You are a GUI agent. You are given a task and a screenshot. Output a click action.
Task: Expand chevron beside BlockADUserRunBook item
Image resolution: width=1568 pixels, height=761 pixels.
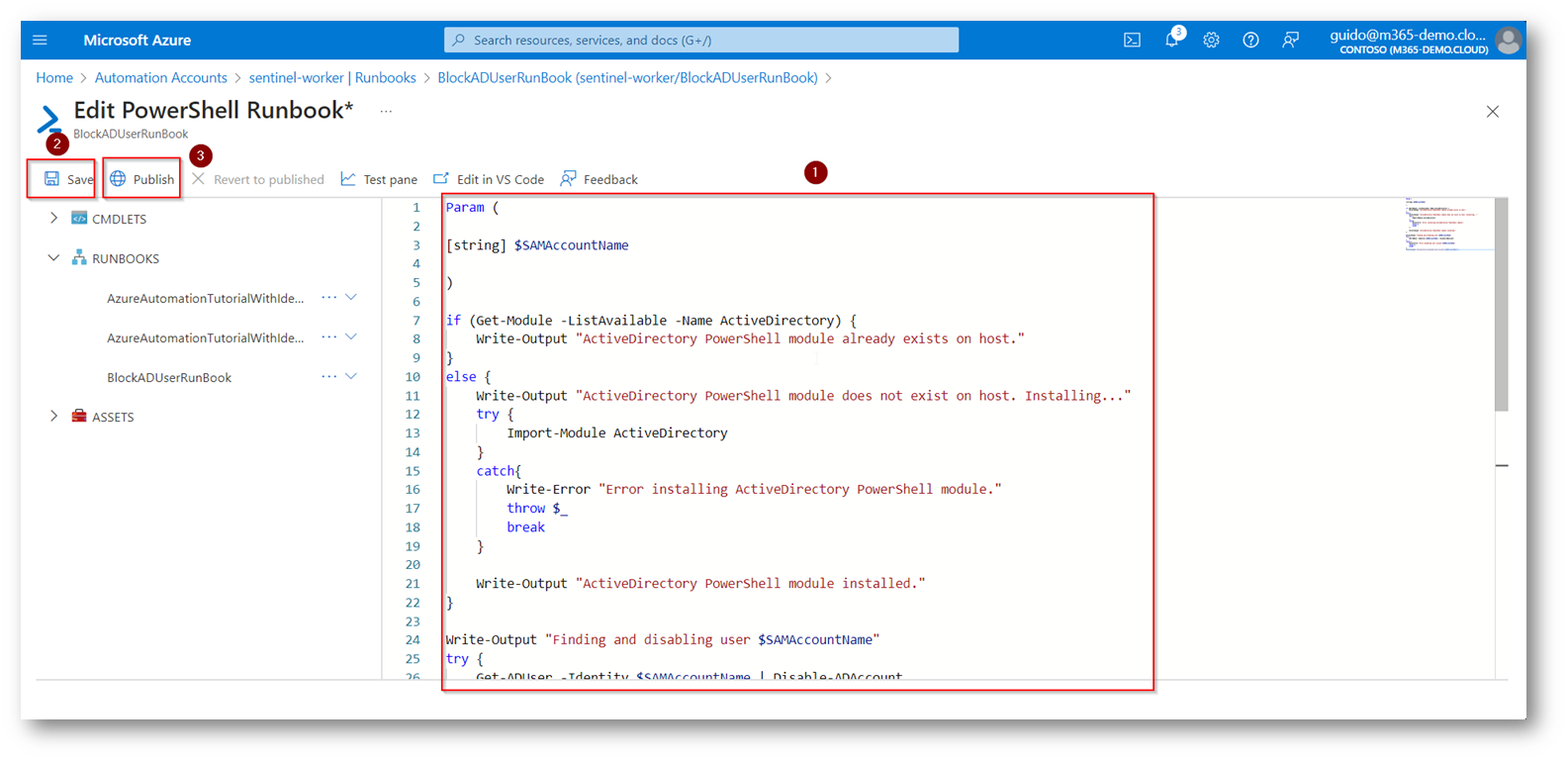[351, 377]
